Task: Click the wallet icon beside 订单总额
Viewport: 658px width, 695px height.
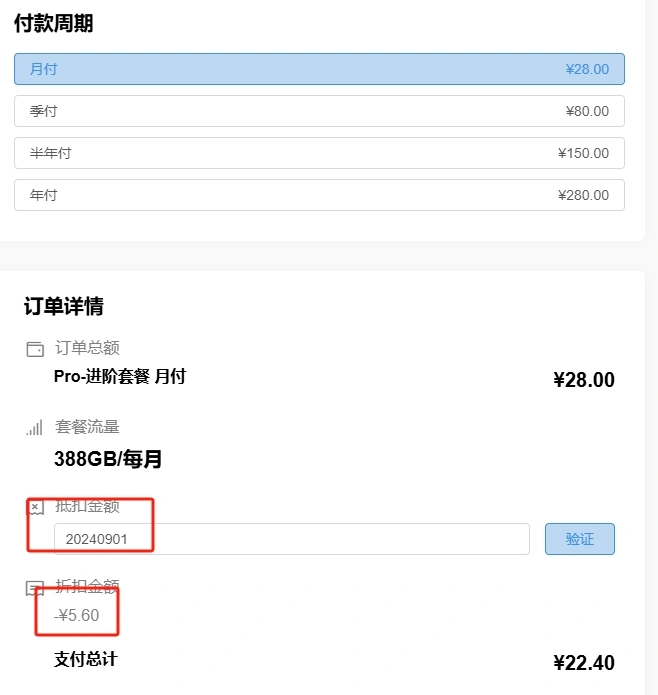Action: [x=35, y=349]
